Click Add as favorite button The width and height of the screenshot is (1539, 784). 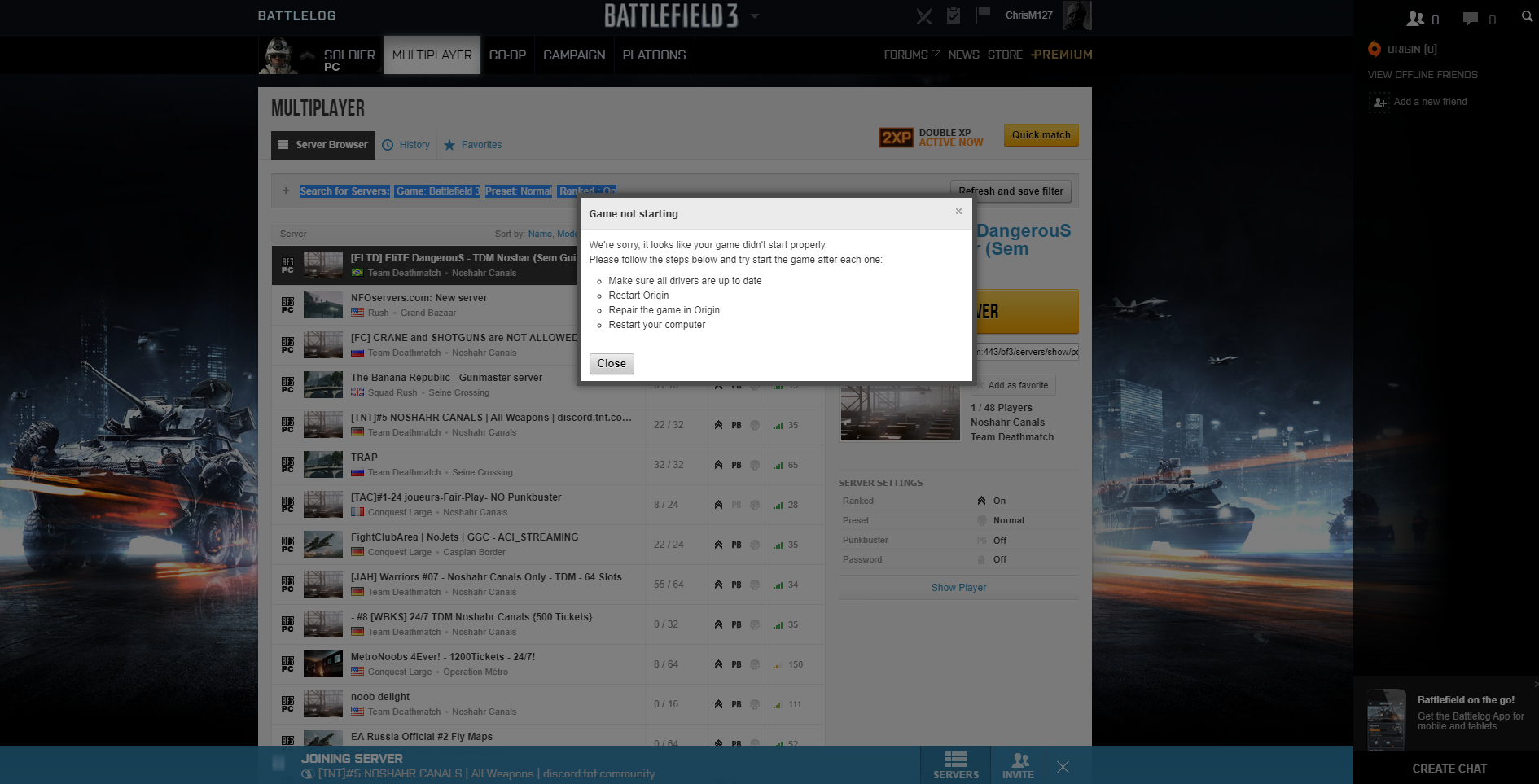pyautogui.click(x=1013, y=385)
